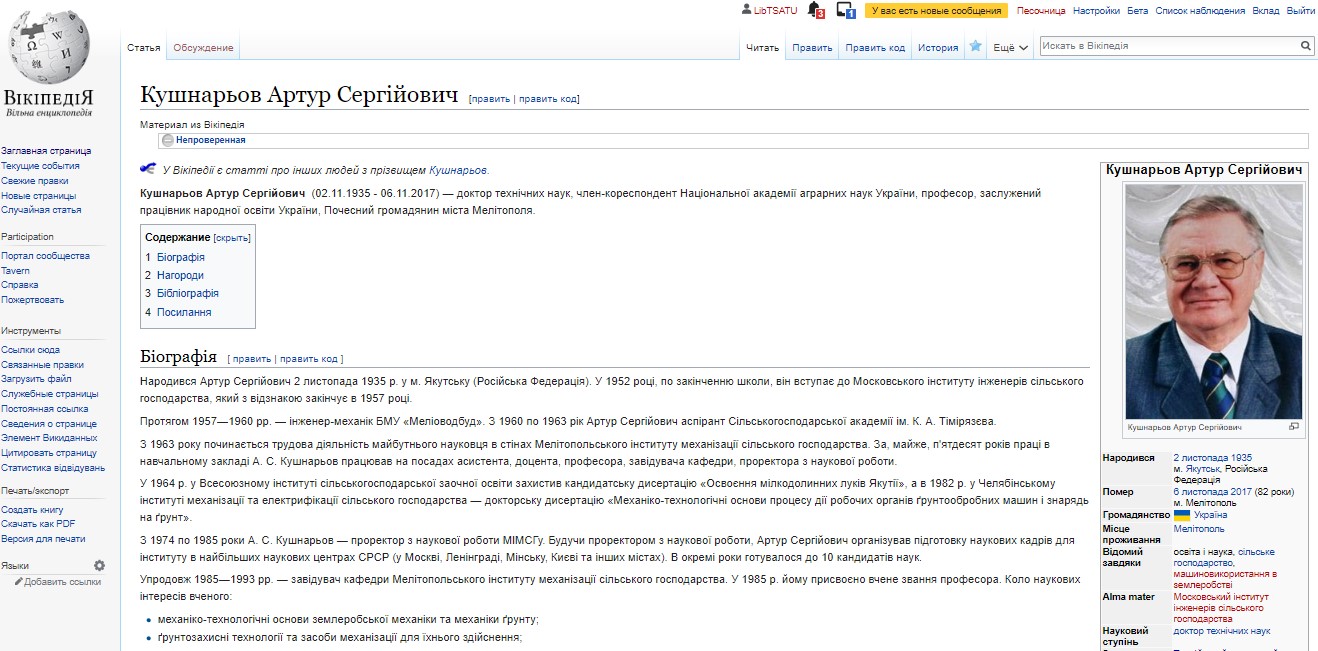Click the new messages yellow banner
Viewport: 1318px width, 651px height.
(x=936, y=11)
